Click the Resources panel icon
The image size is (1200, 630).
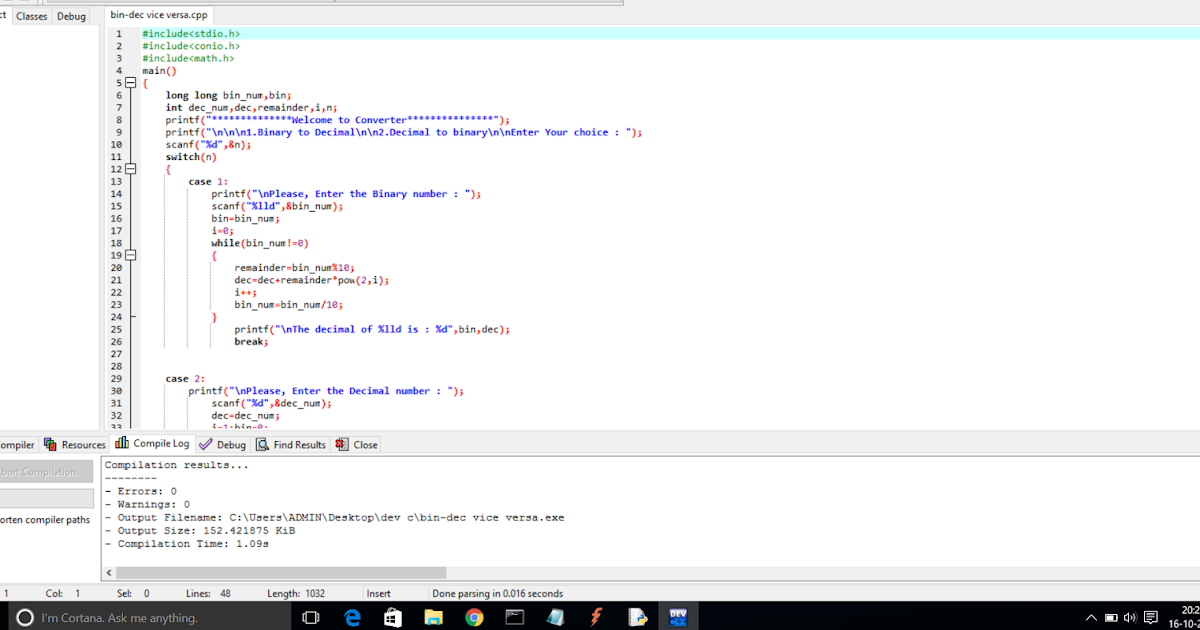[x=50, y=444]
